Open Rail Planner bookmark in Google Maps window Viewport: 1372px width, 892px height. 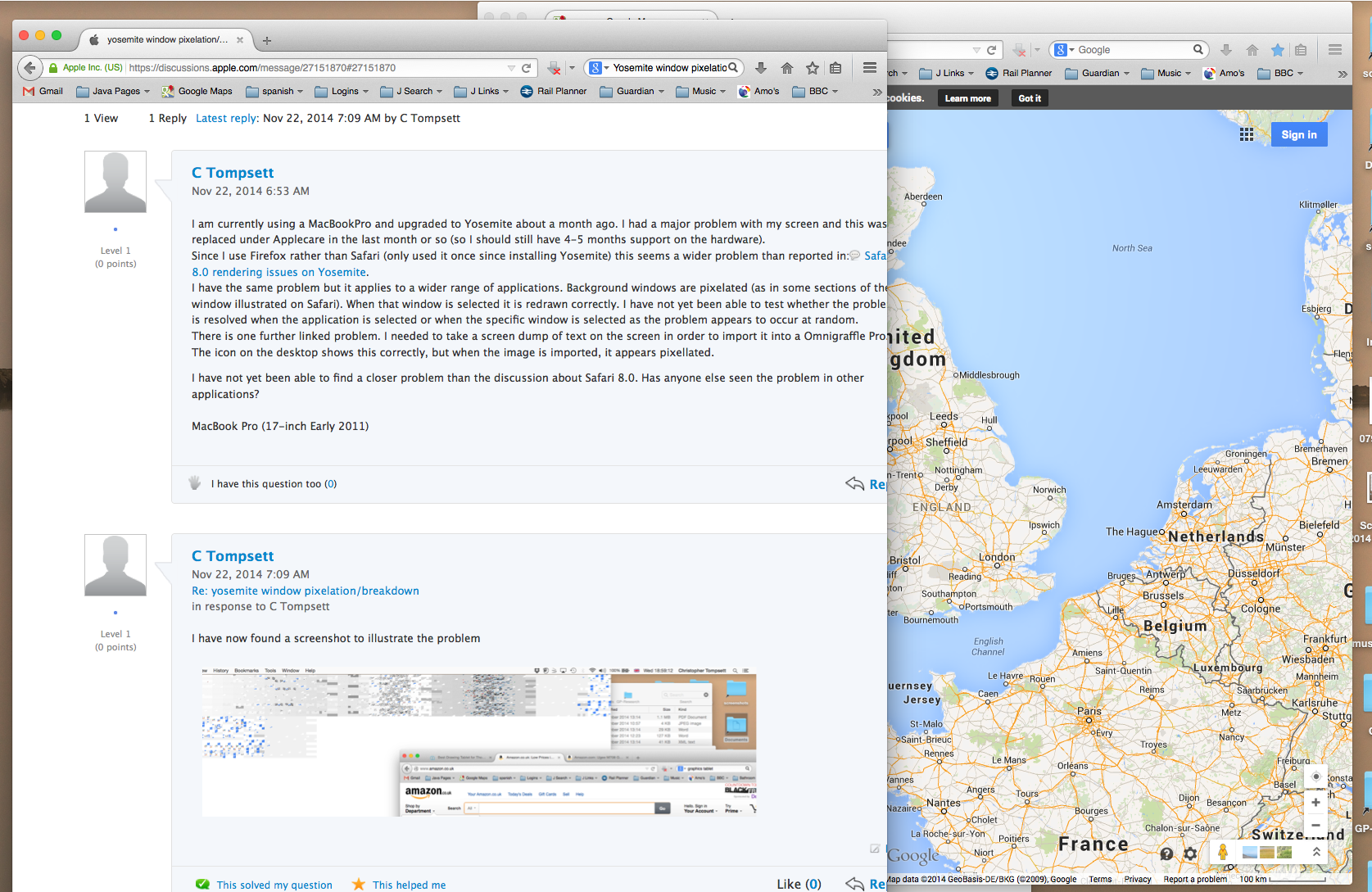click(1019, 73)
